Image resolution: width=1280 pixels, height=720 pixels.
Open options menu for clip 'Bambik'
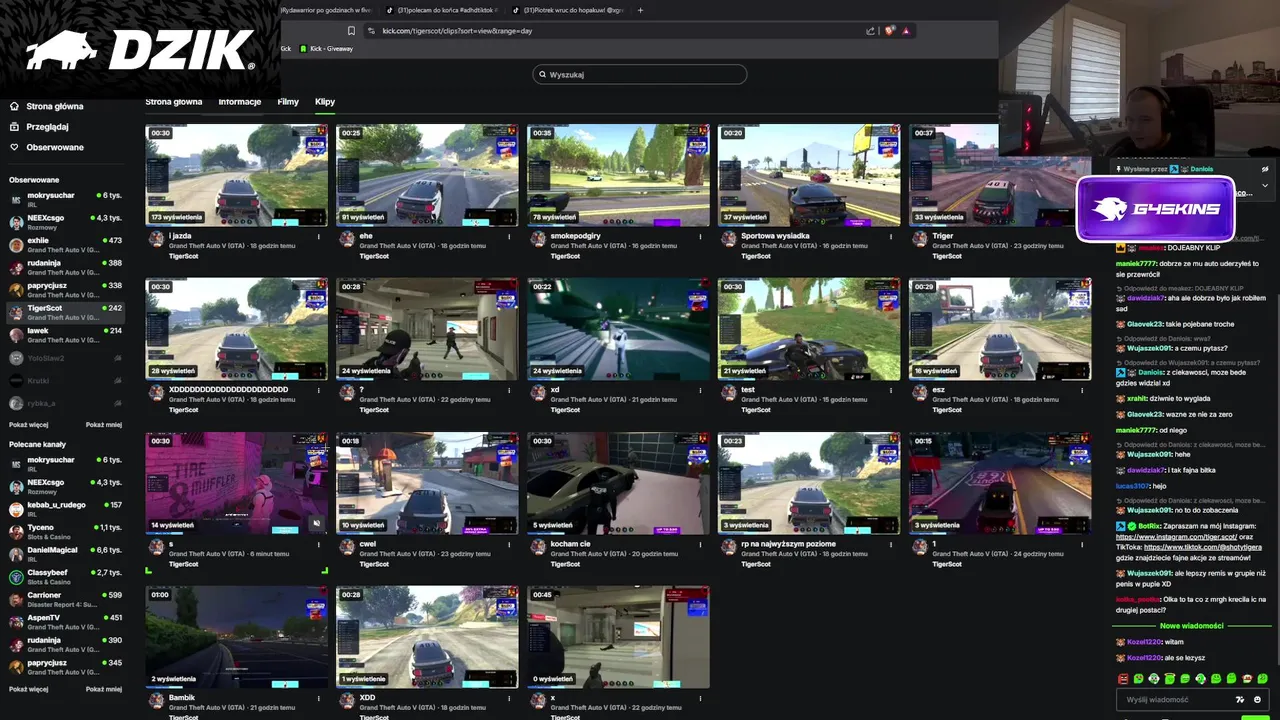click(319, 699)
